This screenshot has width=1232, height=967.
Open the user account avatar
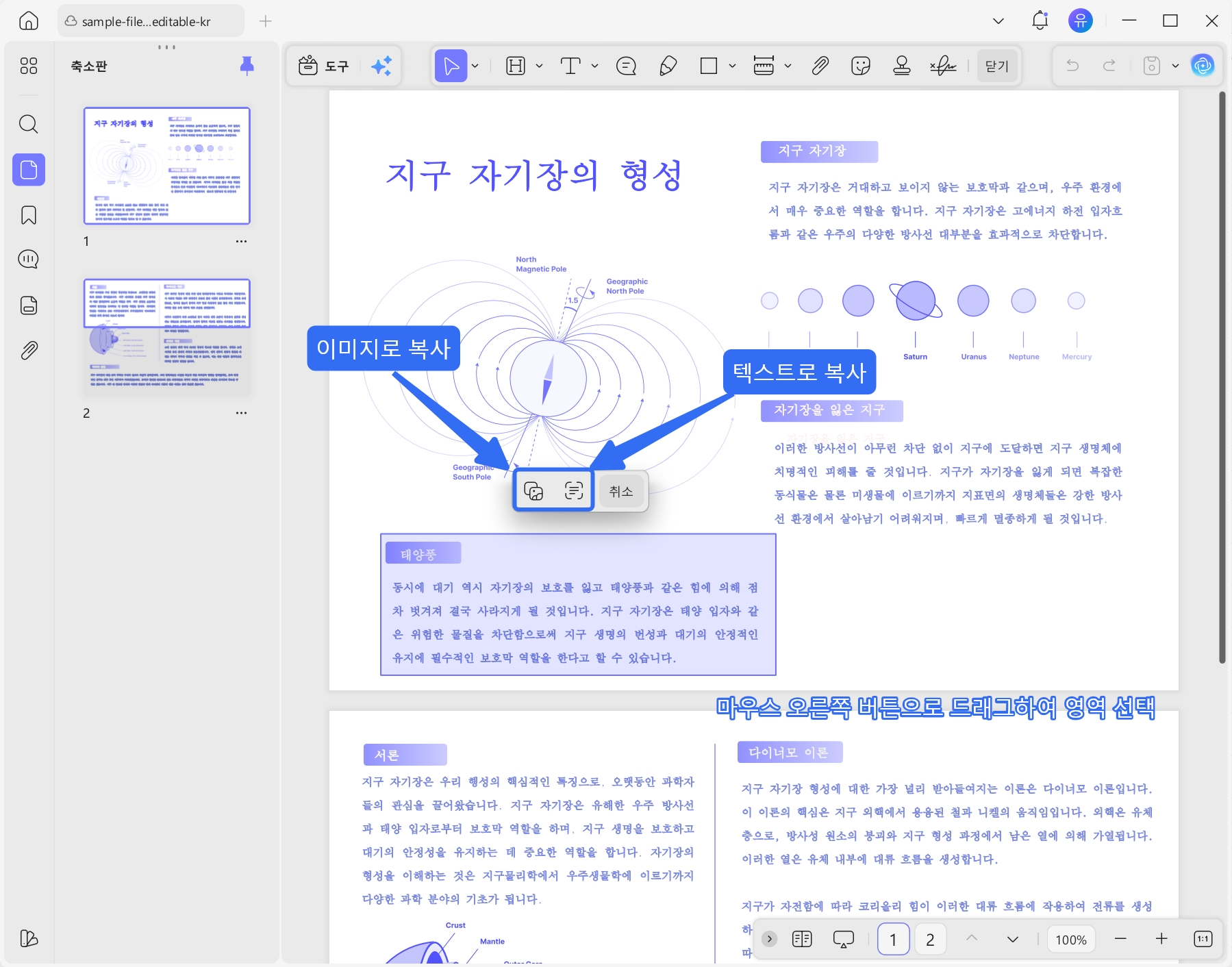(1081, 21)
